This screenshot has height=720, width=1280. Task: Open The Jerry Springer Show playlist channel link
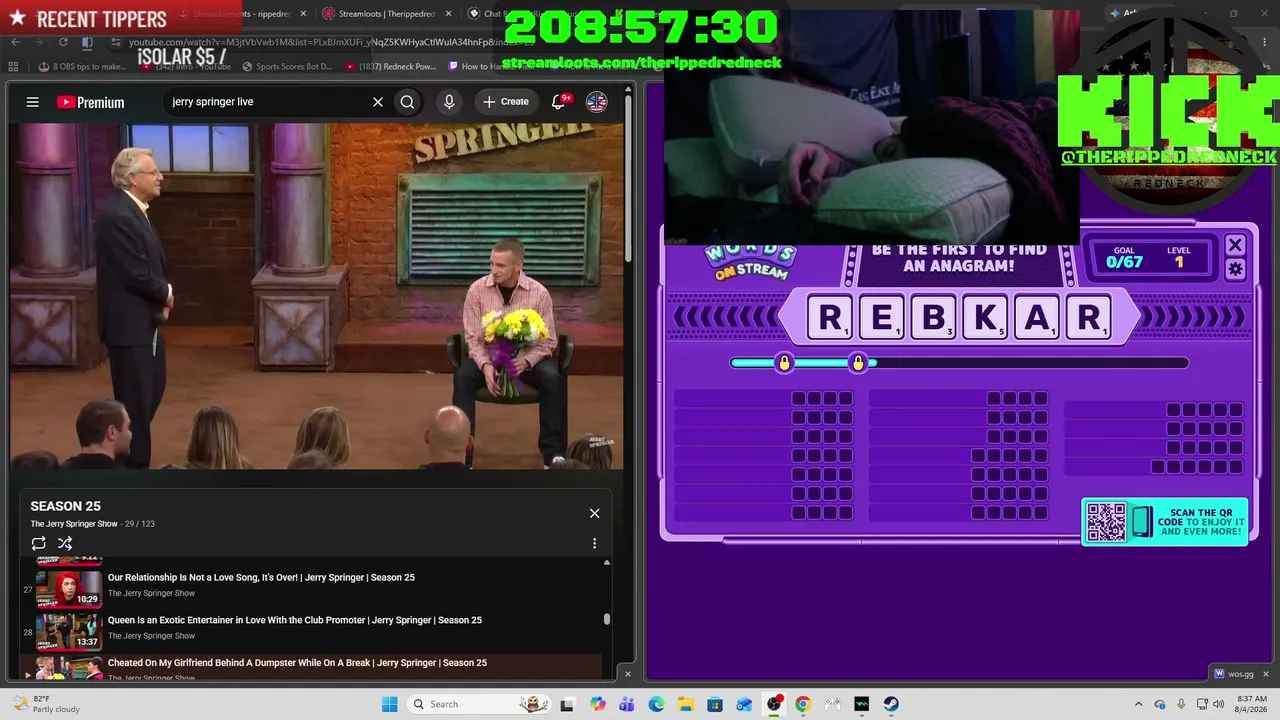click(74, 524)
